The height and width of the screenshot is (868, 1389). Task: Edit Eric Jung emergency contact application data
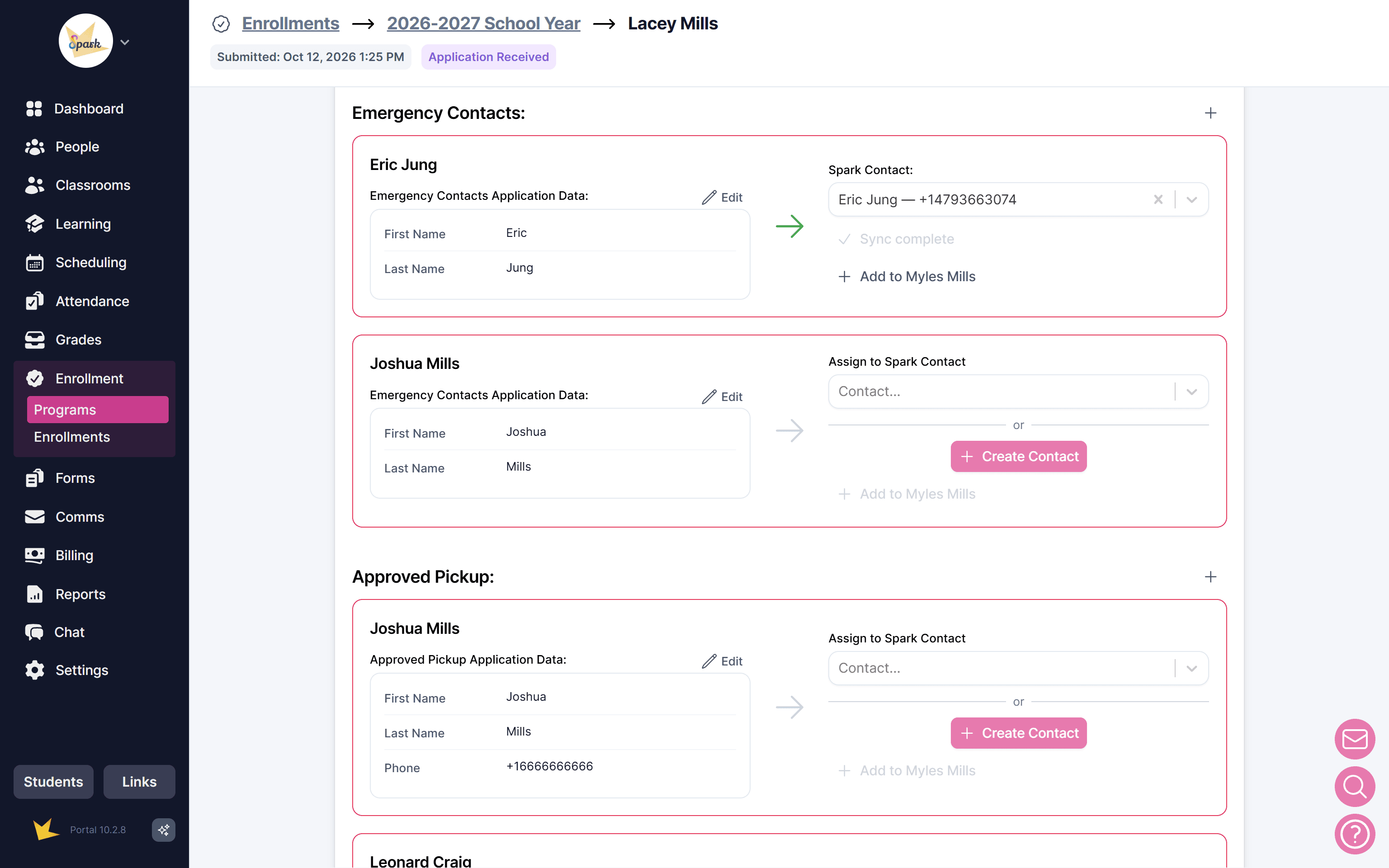(x=722, y=198)
